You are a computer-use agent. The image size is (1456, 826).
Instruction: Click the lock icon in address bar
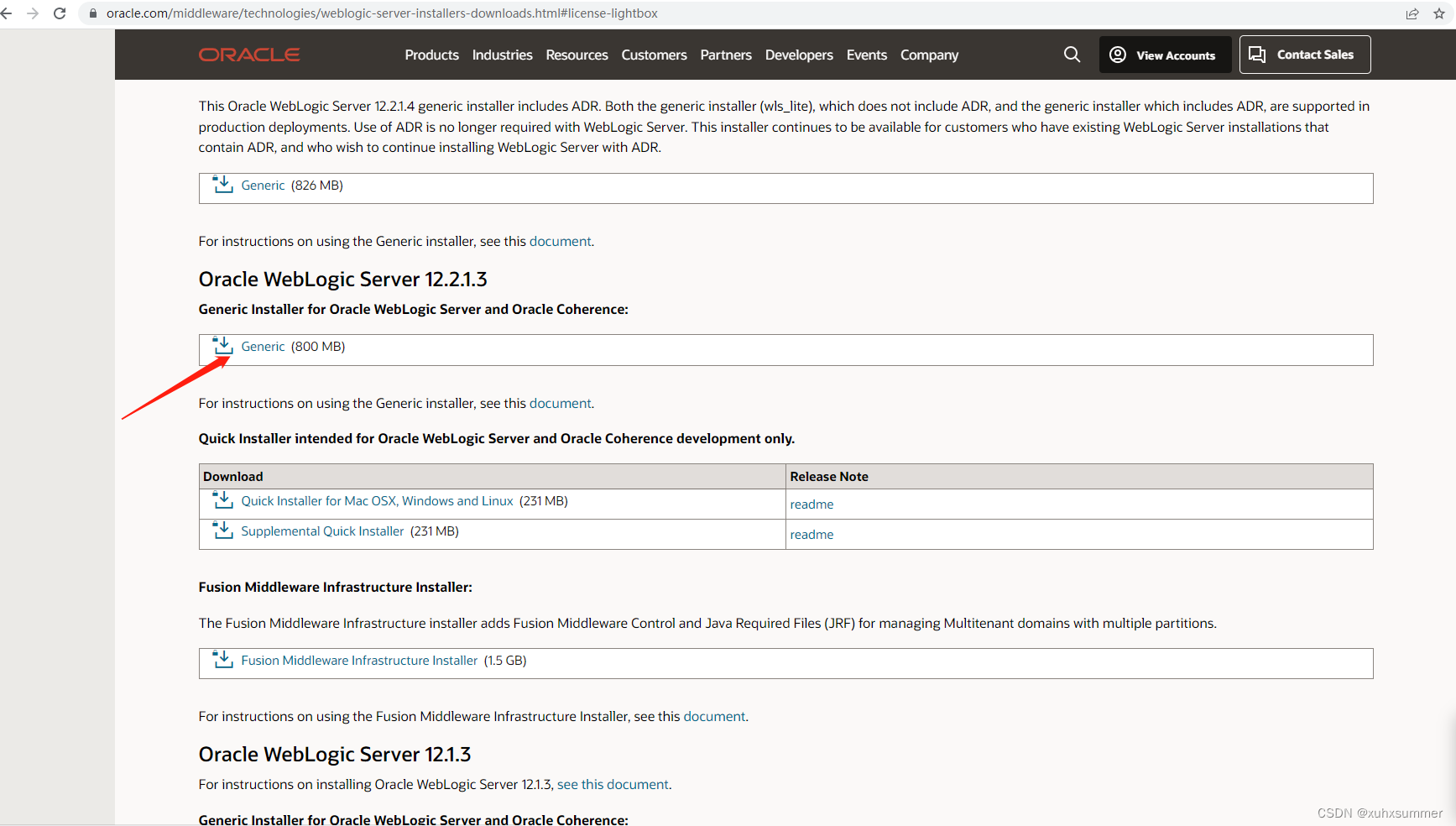pyautogui.click(x=93, y=13)
